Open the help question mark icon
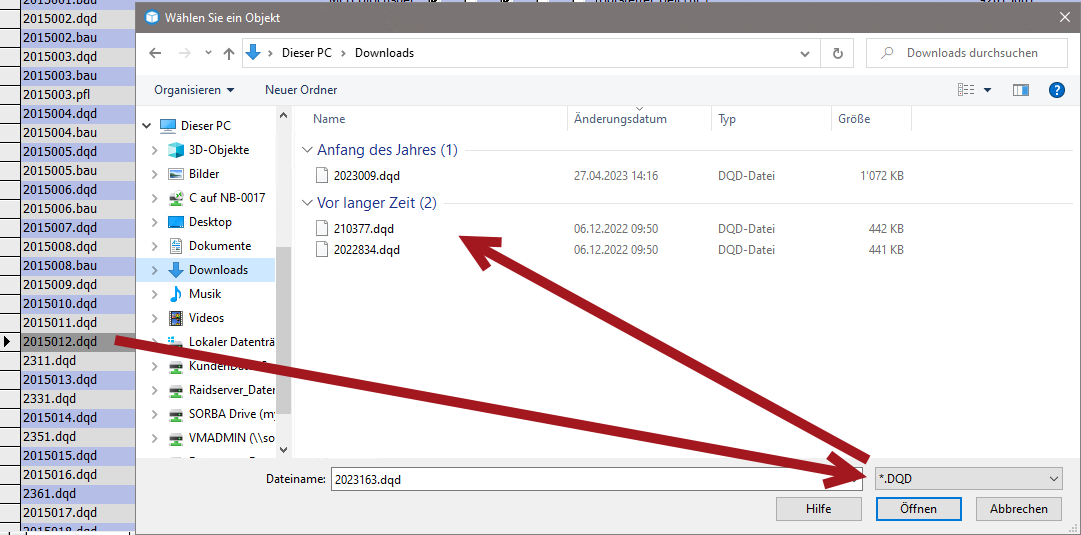The width and height of the screenshot is (1081, 535). click(x=1056, y=90)
